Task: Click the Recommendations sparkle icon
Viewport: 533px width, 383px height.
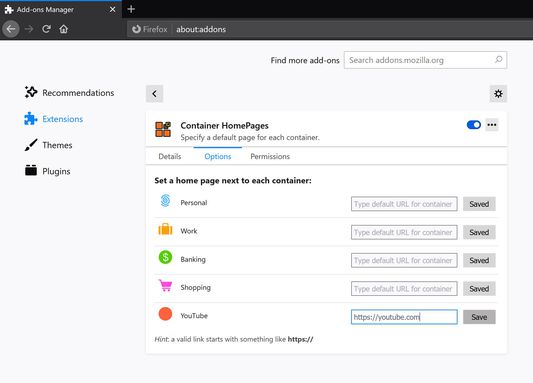Action: pyautogui.click(x=31, y=92)
